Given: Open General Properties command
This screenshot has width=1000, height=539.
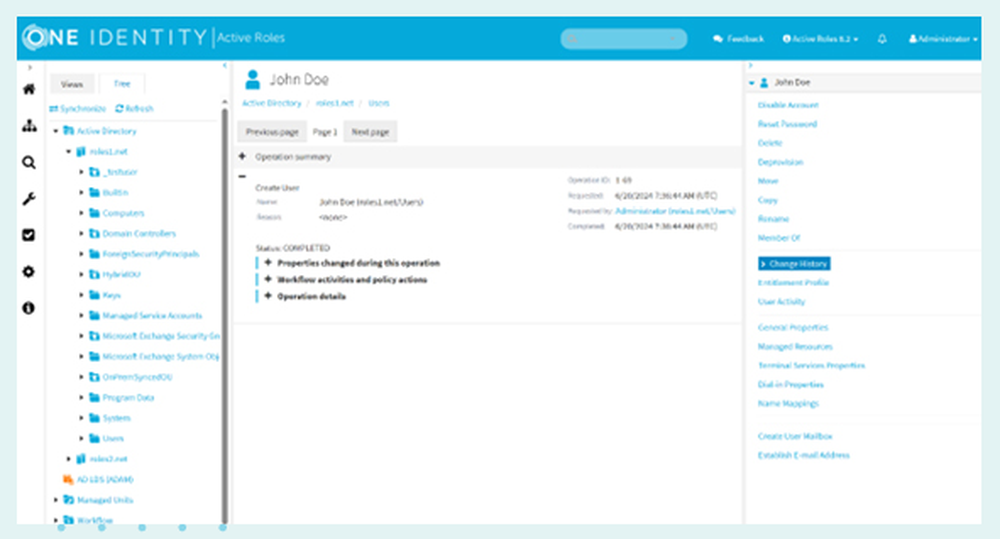Looking at the screenshot, I should (793, 327).
